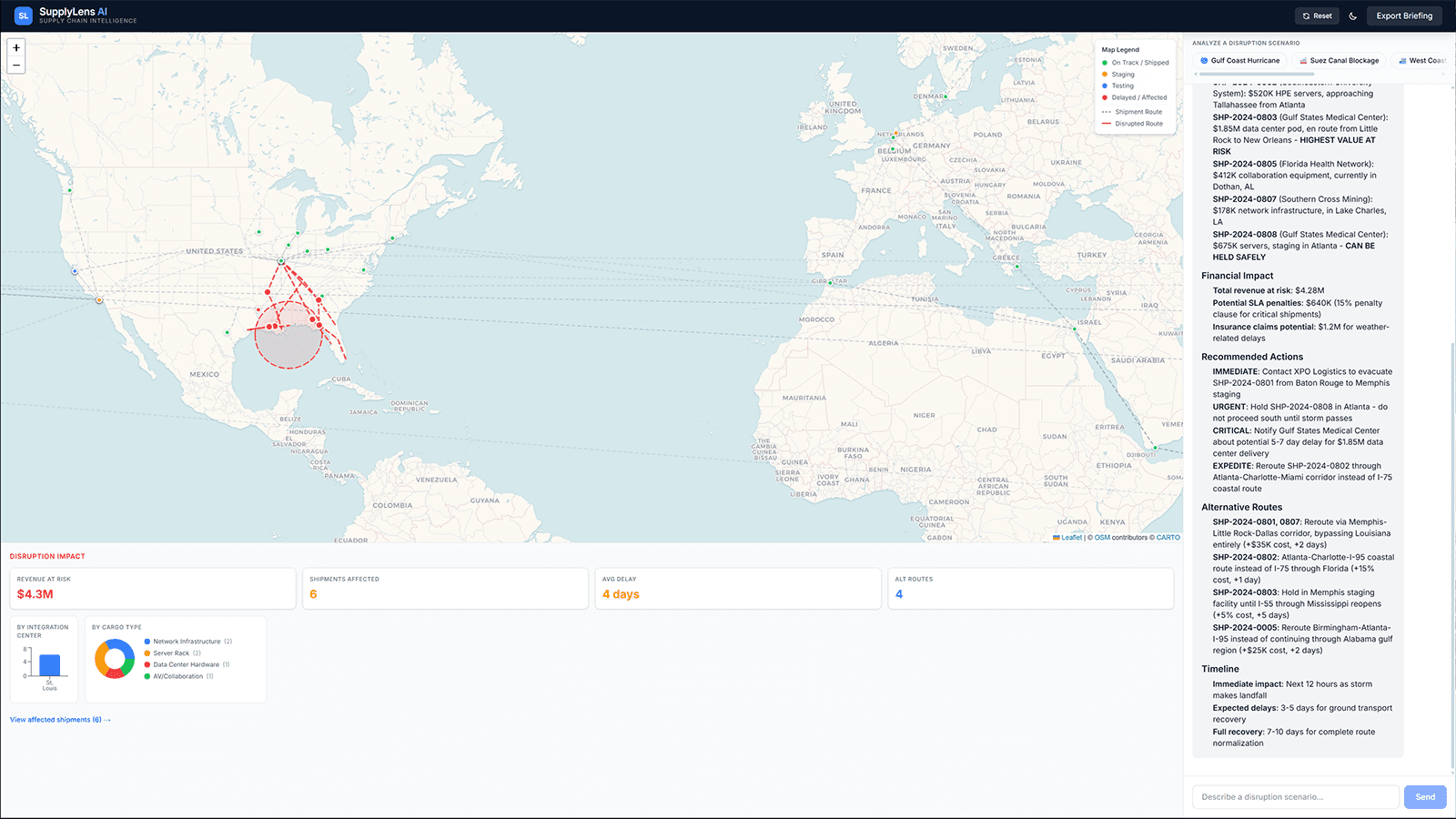
Task: Click the disruption scenario input field
Action: pyautogui.click(x=1294, y=796)
